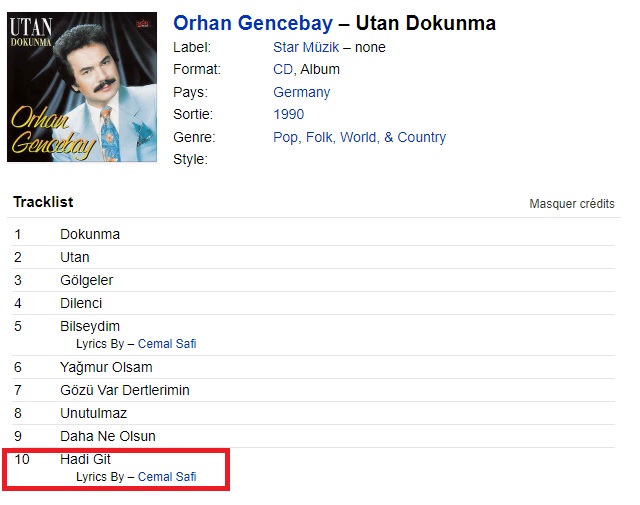Screen dimensions: 640x505
Task: Click the Gölgeler track title
Action: point(86,280)
